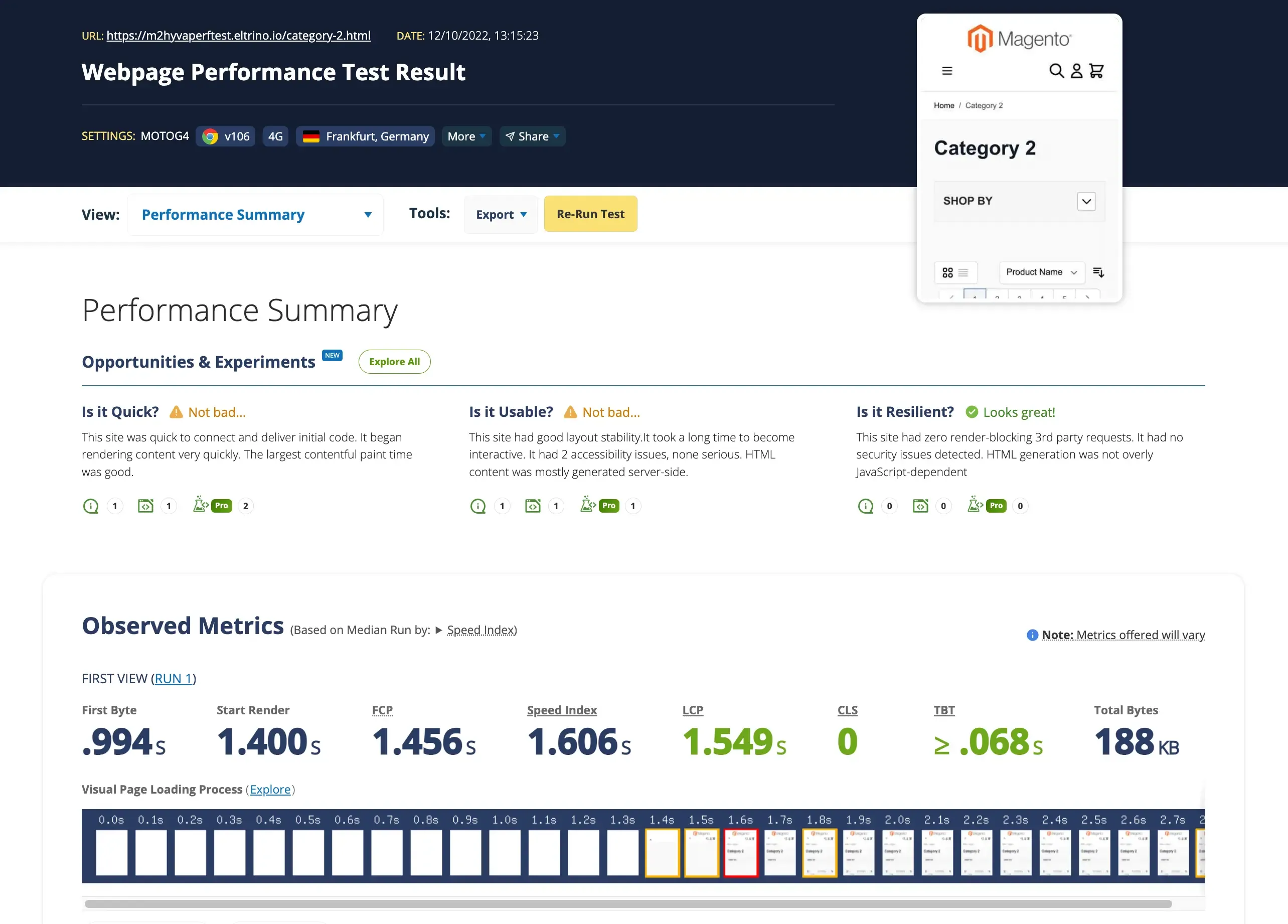The height and width of the screenshot is (924, 1288).
Task: Open the hamburger menu in Magento preview
Action: click(x=947, y=71)
